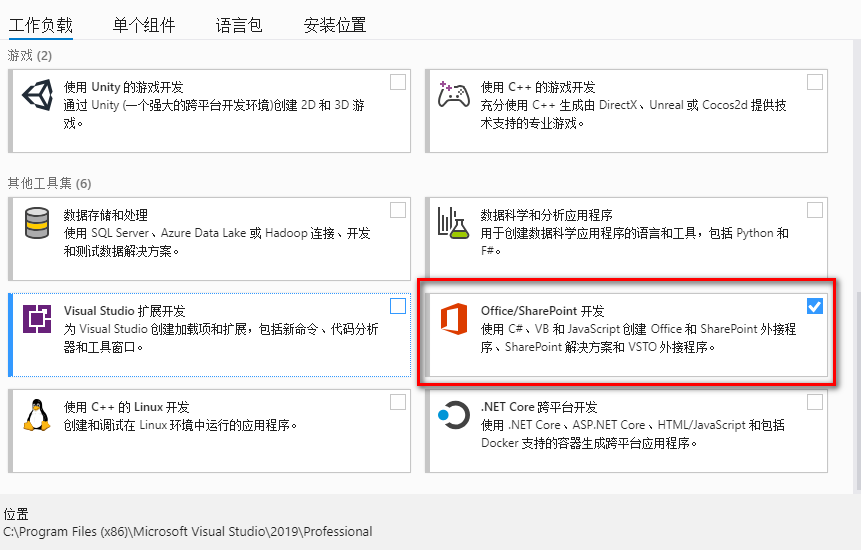This screenshot has height=550, width=861.
Task: Click the C++ game controller icon
Action: (x=454, y=94)
